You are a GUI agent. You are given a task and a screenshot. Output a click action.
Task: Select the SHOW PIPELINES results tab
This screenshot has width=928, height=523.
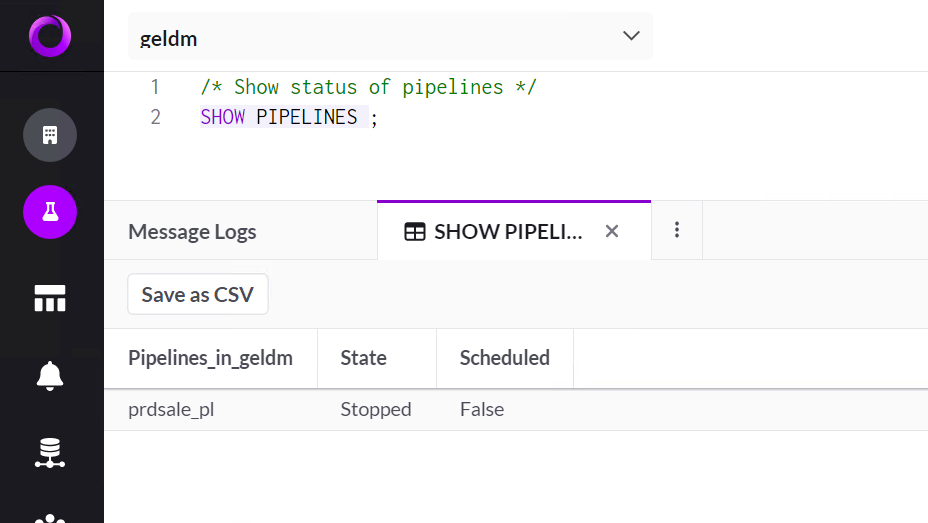click(507, 232)
